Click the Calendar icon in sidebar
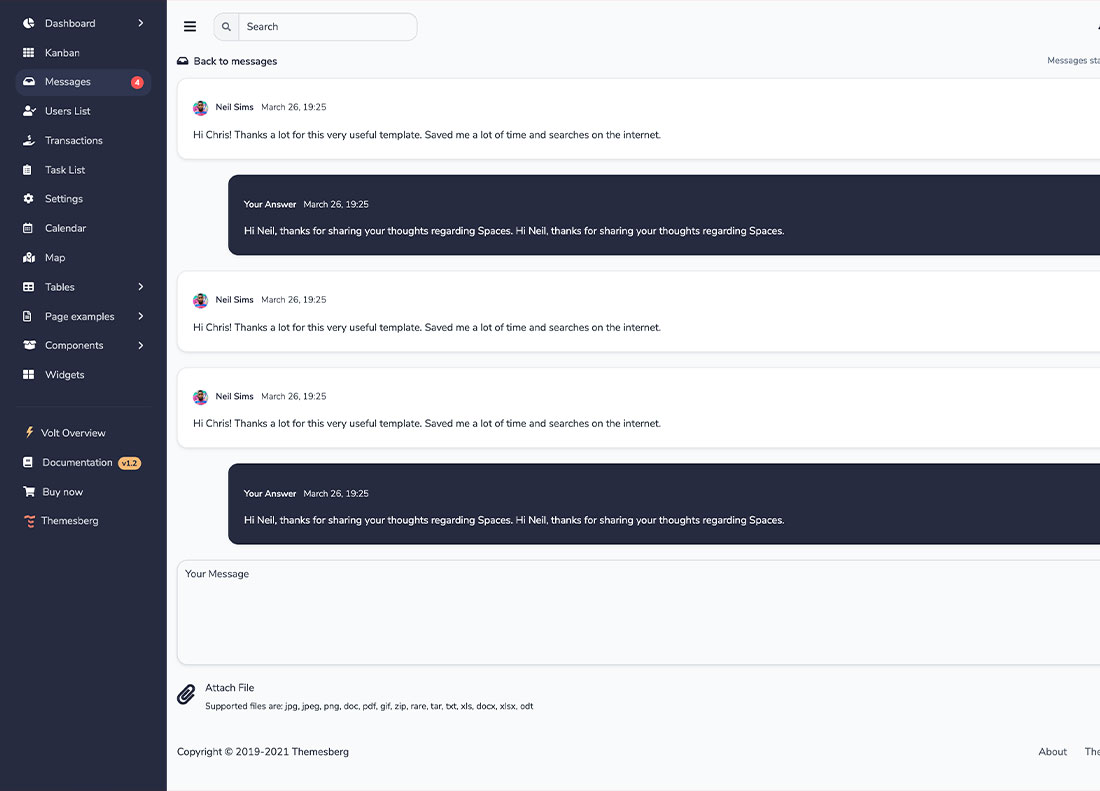Screen dimensions: 1100x791 (x=28, y=228)
